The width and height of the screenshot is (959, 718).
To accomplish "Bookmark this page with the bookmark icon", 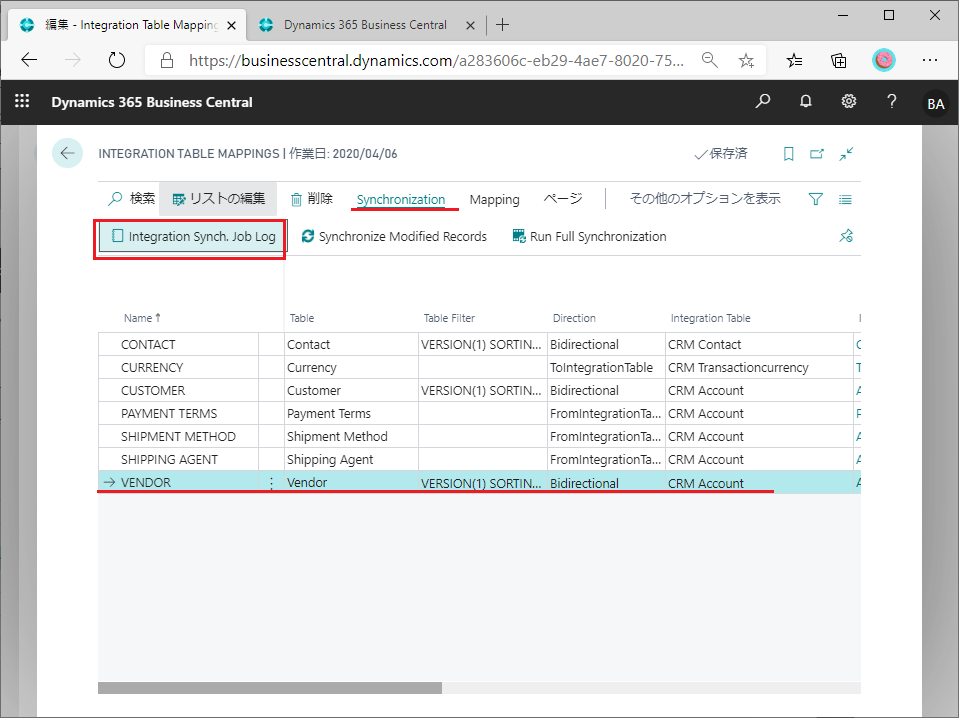I will pyautogui.click(x=788, y=154).
